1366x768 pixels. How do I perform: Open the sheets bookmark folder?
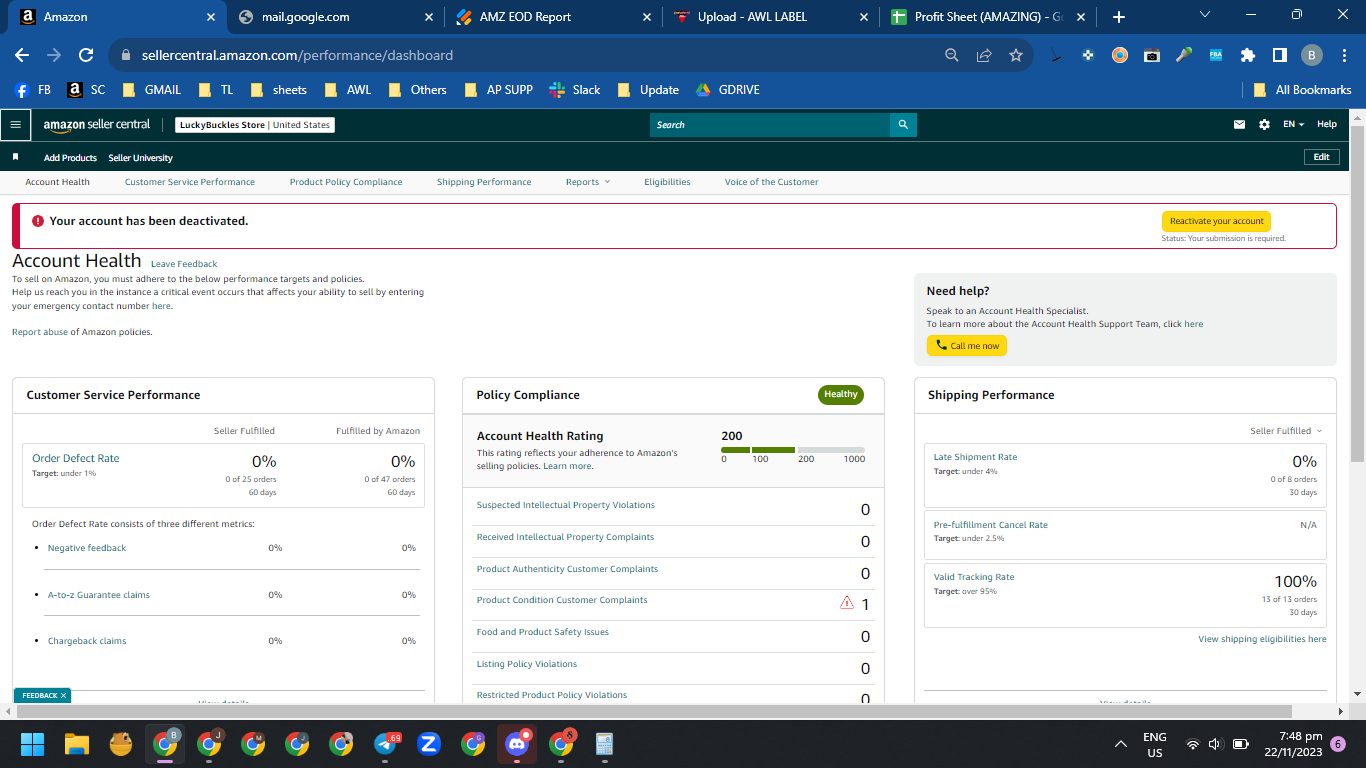pyautogui.click(x=279, y=90)
